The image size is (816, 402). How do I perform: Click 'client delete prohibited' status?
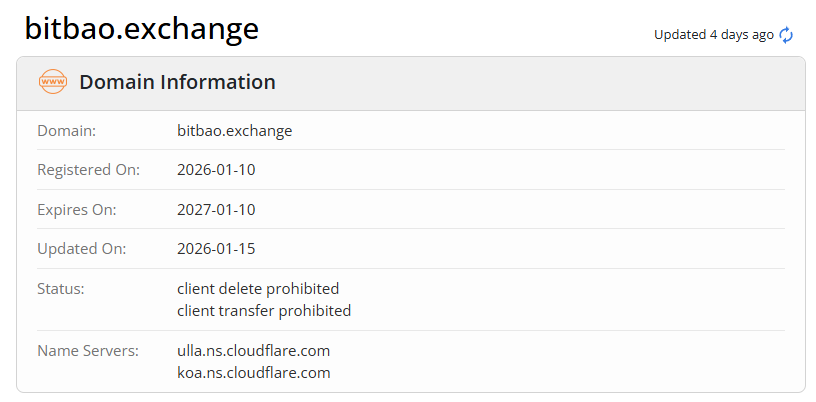click(x=258, y=289)
